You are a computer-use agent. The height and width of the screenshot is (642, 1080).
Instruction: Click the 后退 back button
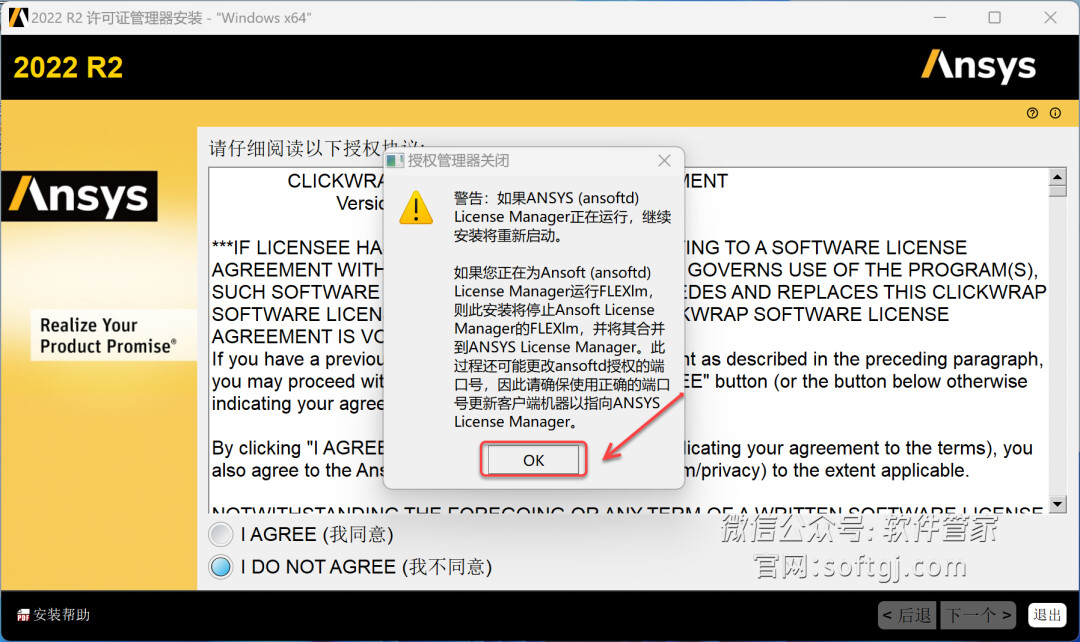[x=906, y=615]
